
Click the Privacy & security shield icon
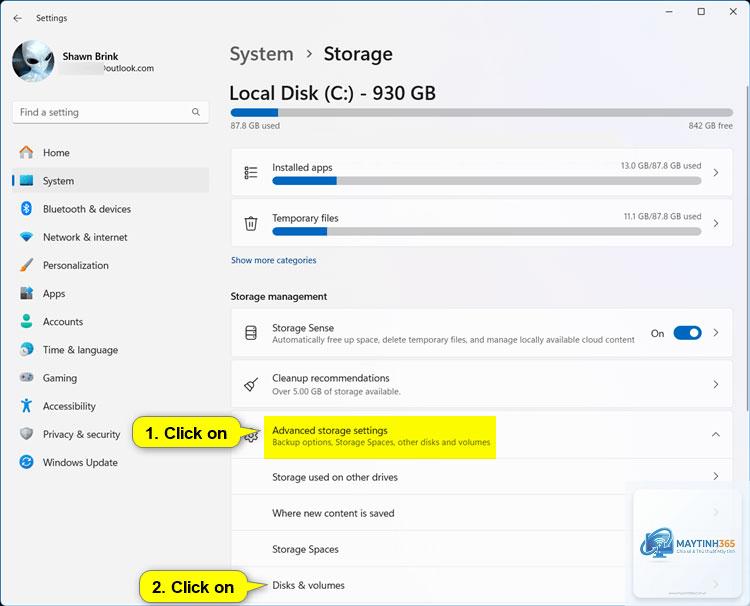26,434
